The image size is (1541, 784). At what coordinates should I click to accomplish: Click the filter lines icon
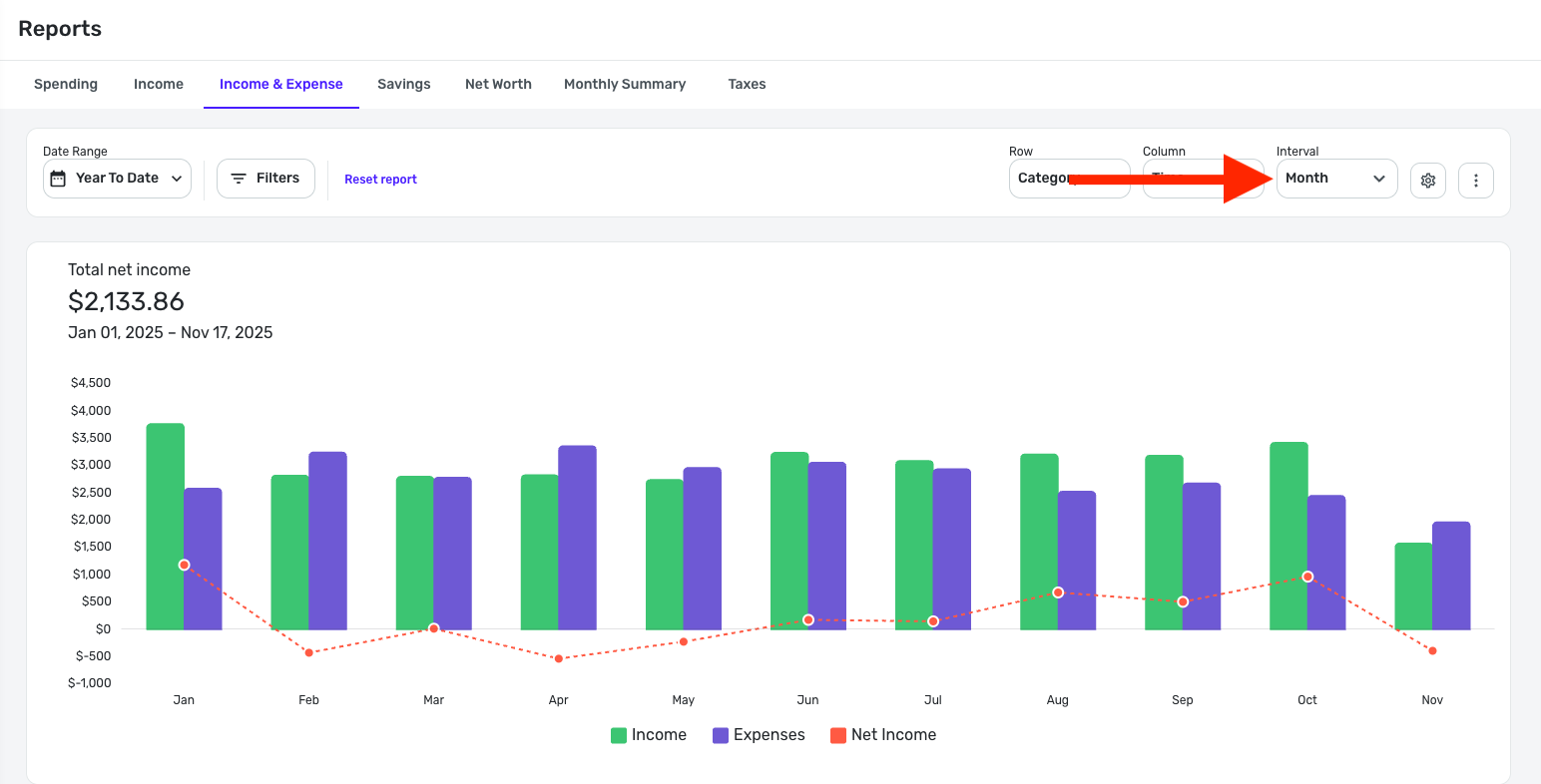(x=239, y=179)
